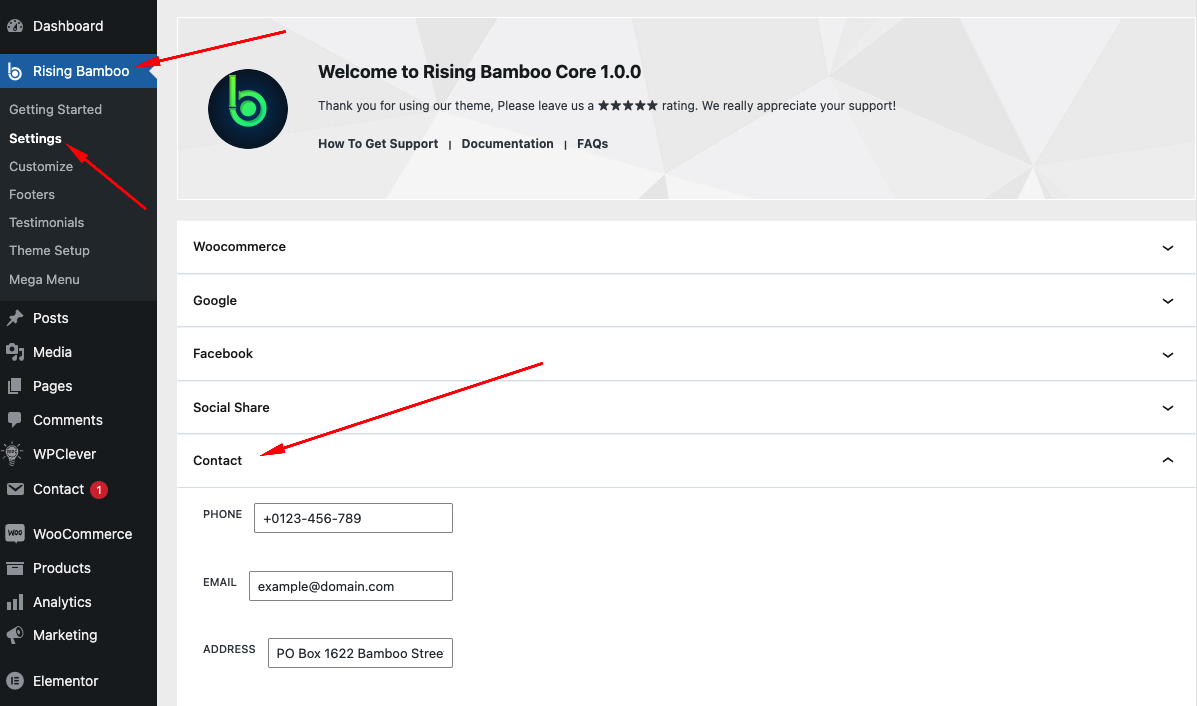Click the Phone number input field
The width and height of the screenshot is (1197, 706).
[x=353, y=518]
